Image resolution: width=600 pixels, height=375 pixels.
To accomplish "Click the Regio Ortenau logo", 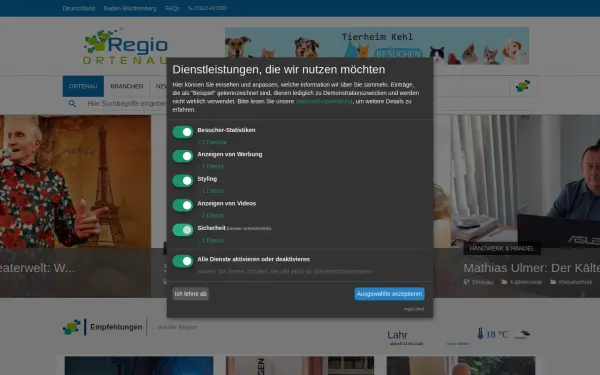I will tap(126, 46).
